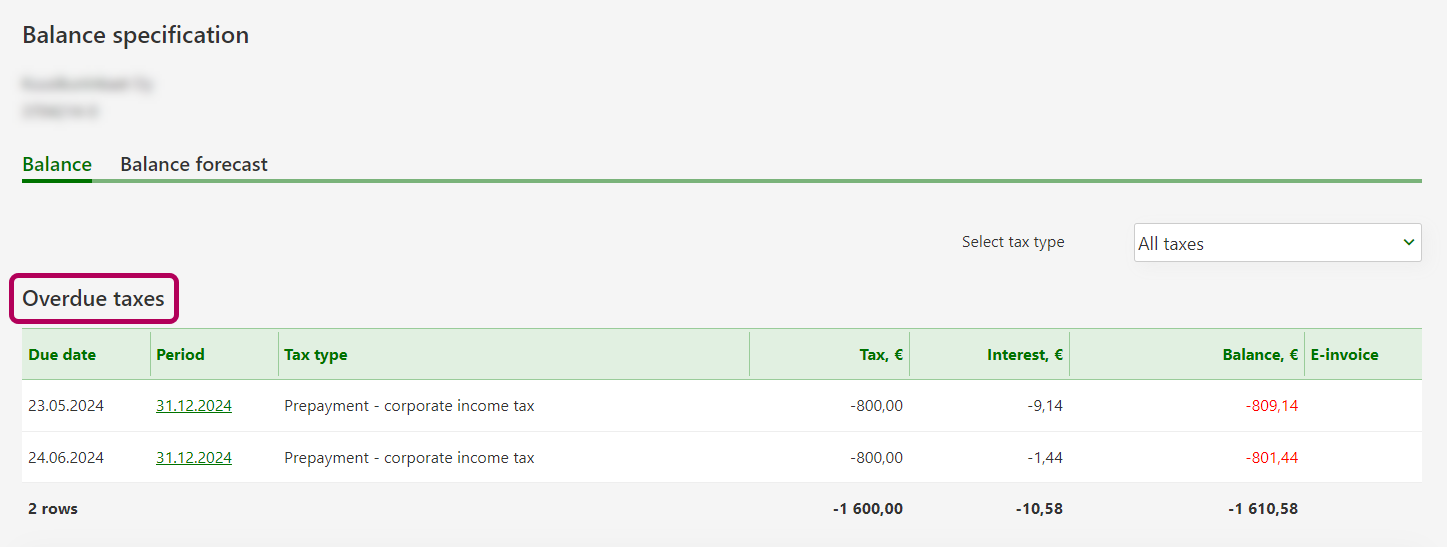Click the E-invoice column header
Image resolution: width=1447 pixels, height=547 pixels.
pos(1344,354)
